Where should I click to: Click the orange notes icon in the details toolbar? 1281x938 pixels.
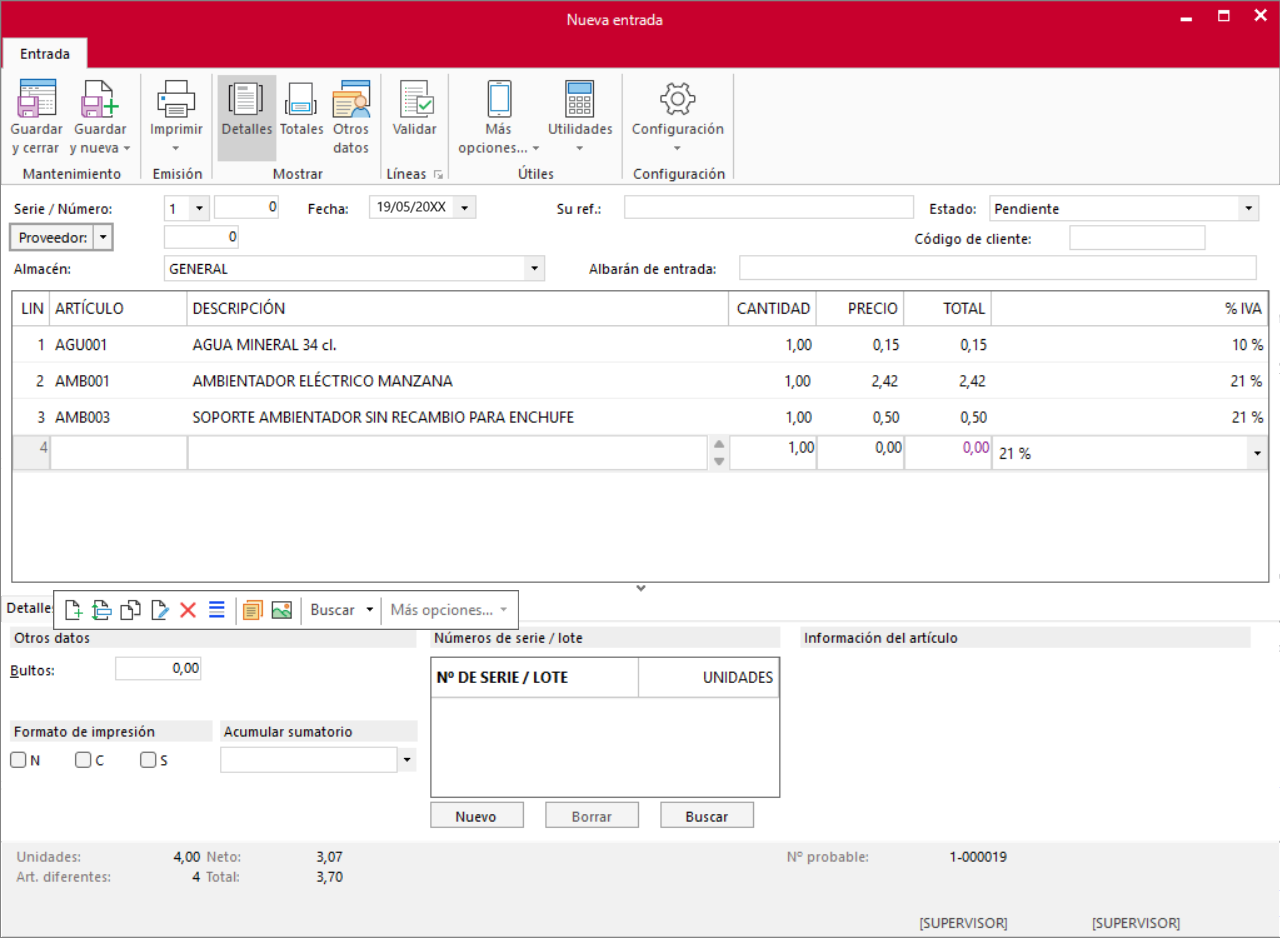pos(253,610)
